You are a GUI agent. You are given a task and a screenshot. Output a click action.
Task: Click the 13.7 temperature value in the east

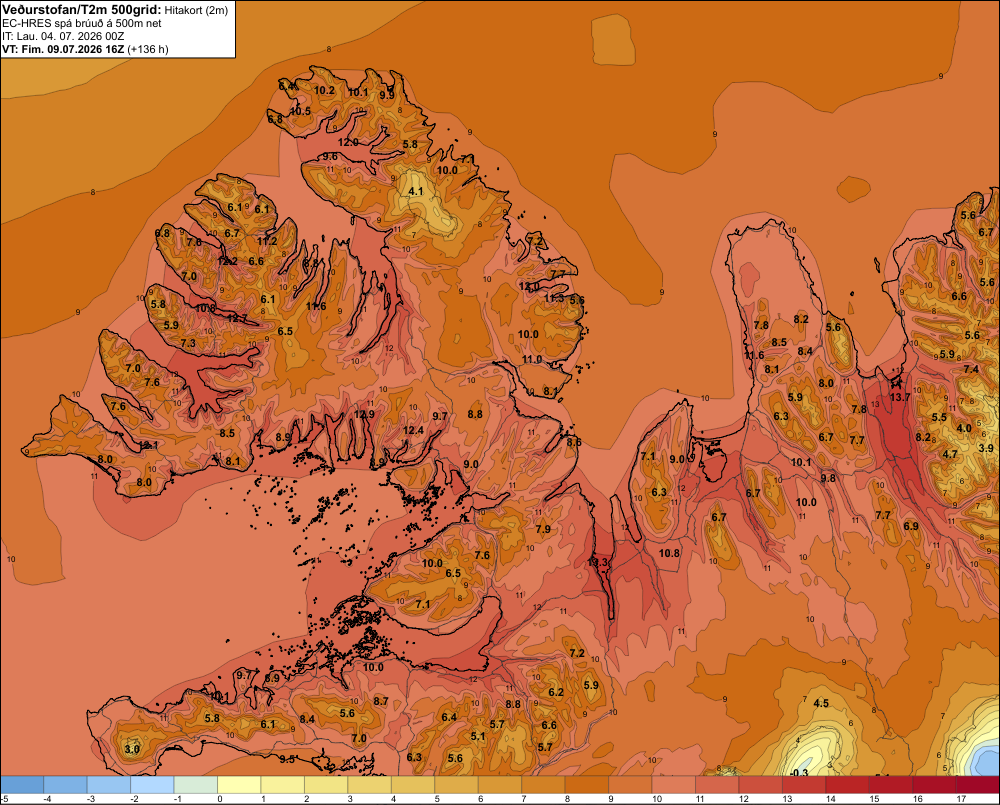(900, 397)
